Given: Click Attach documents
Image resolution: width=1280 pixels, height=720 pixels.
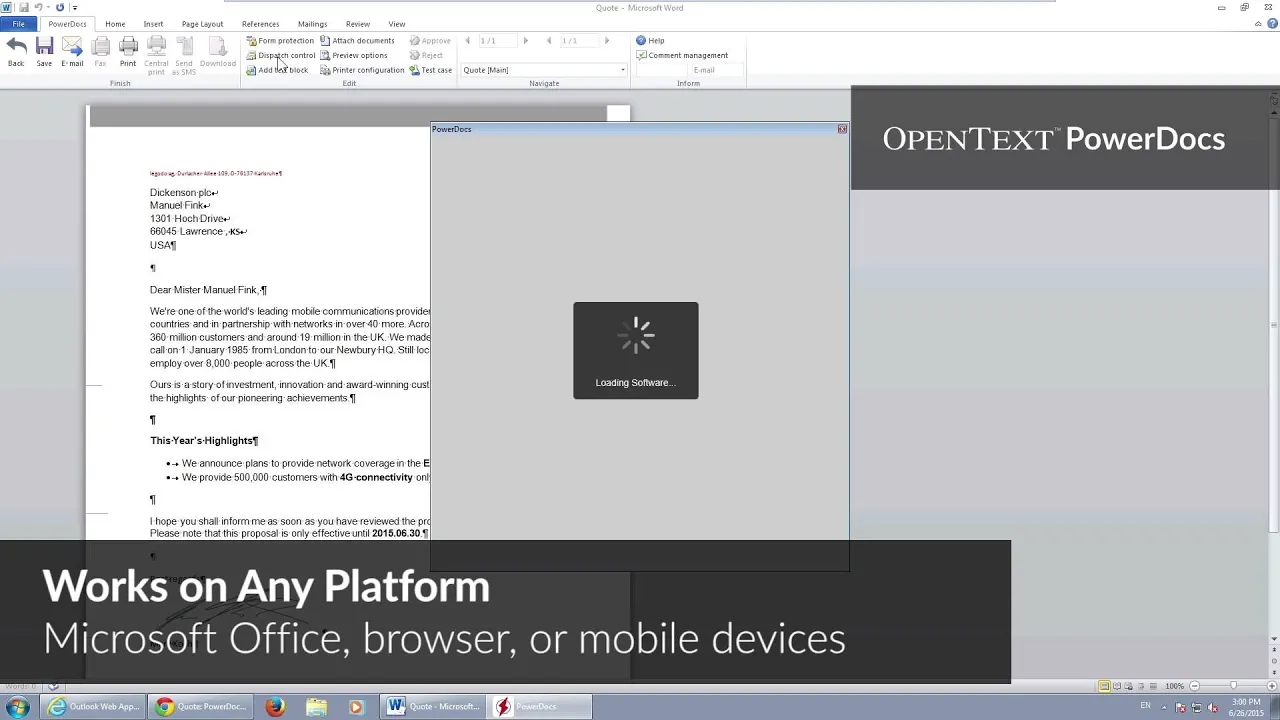Looking at the screenshot, I should 357,41.
